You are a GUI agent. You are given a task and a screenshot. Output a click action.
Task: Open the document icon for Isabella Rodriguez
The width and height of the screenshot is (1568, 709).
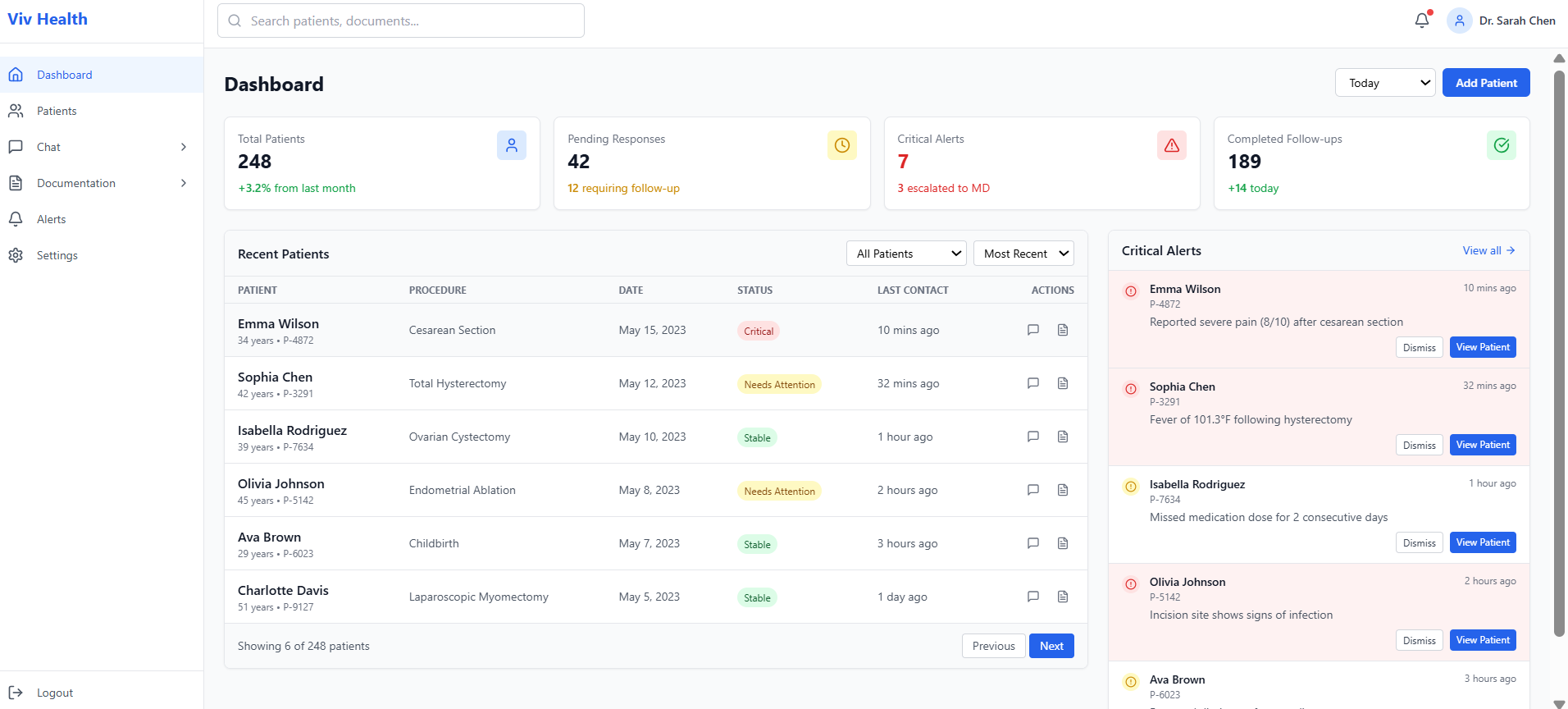point(1063,437)
